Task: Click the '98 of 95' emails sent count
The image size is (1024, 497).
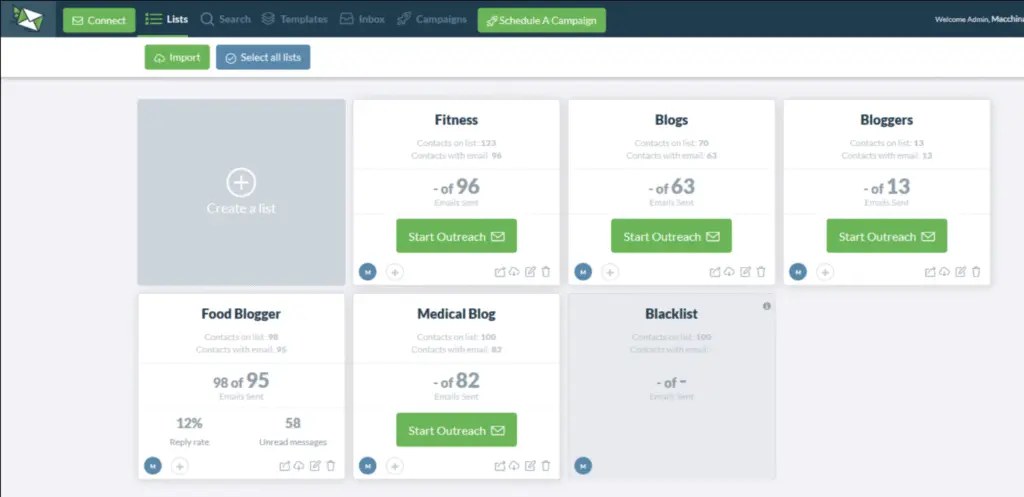Action: [x=241, y=381]
